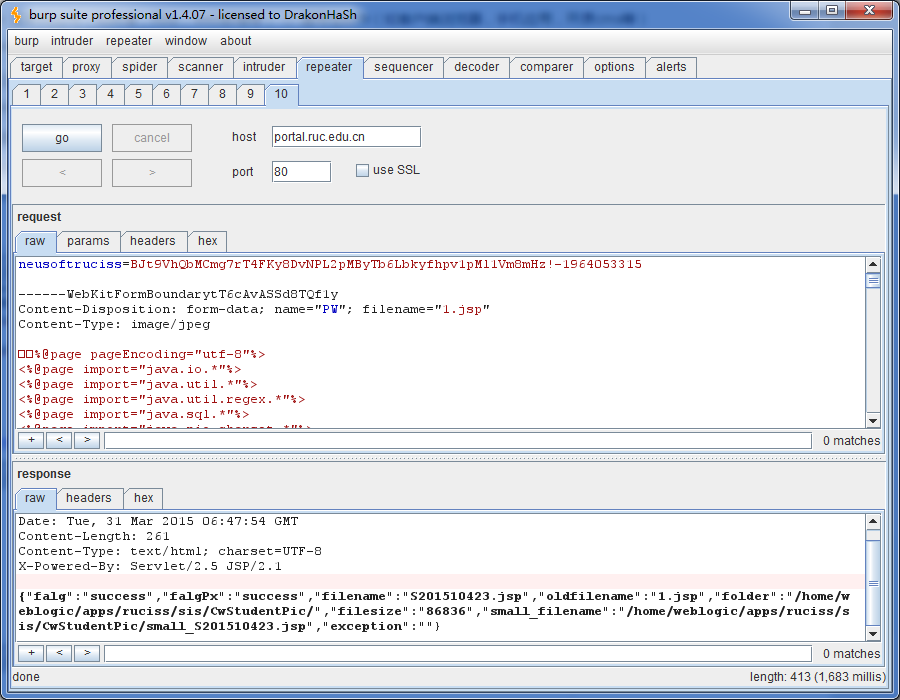Image resolution: width=900 pixels, height=700 pixels.
Task: Click response search plus options button
Action: [x=32, y=654]
